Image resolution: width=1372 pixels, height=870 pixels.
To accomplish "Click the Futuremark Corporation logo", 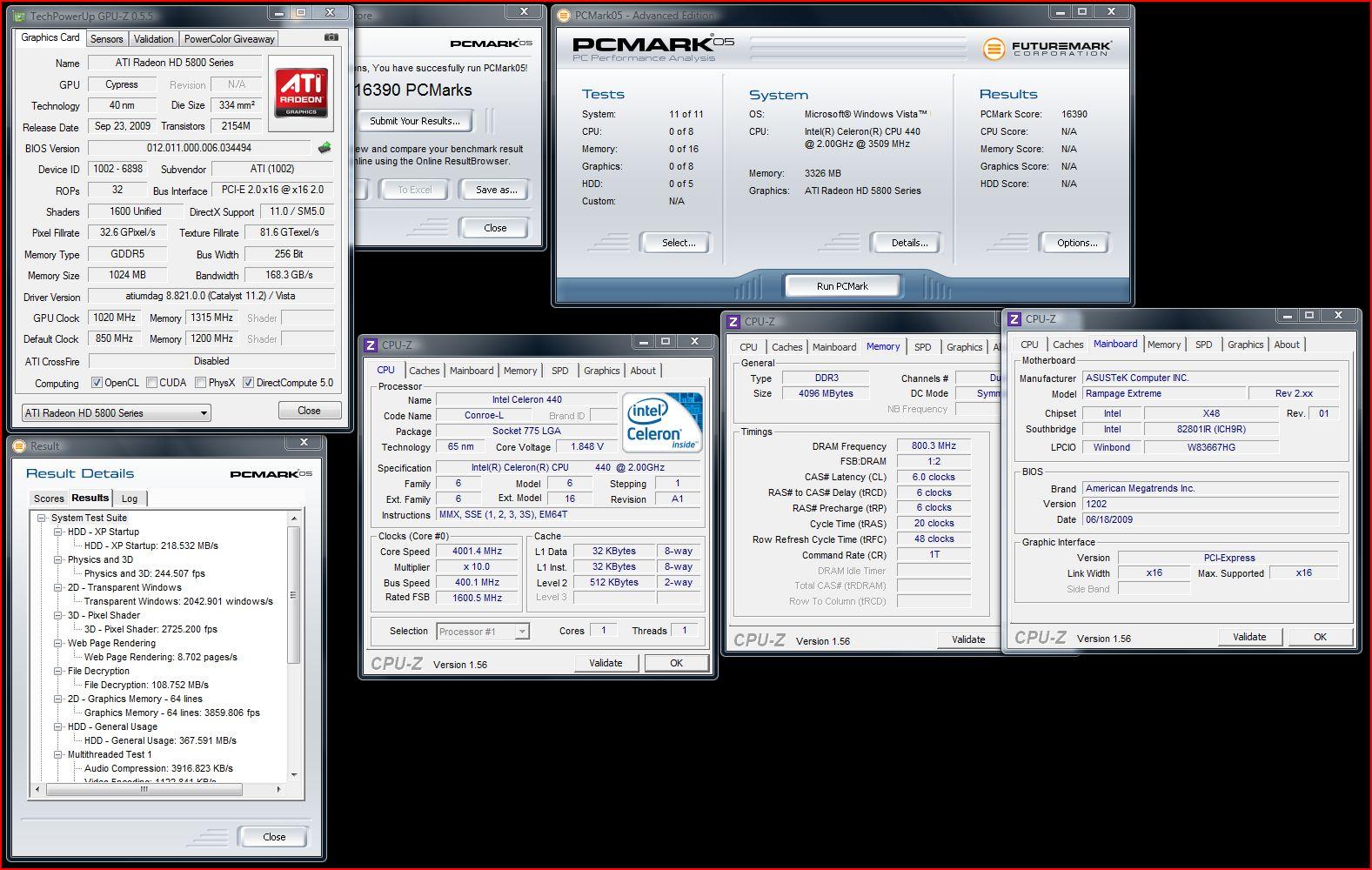I will point(1047,48).
